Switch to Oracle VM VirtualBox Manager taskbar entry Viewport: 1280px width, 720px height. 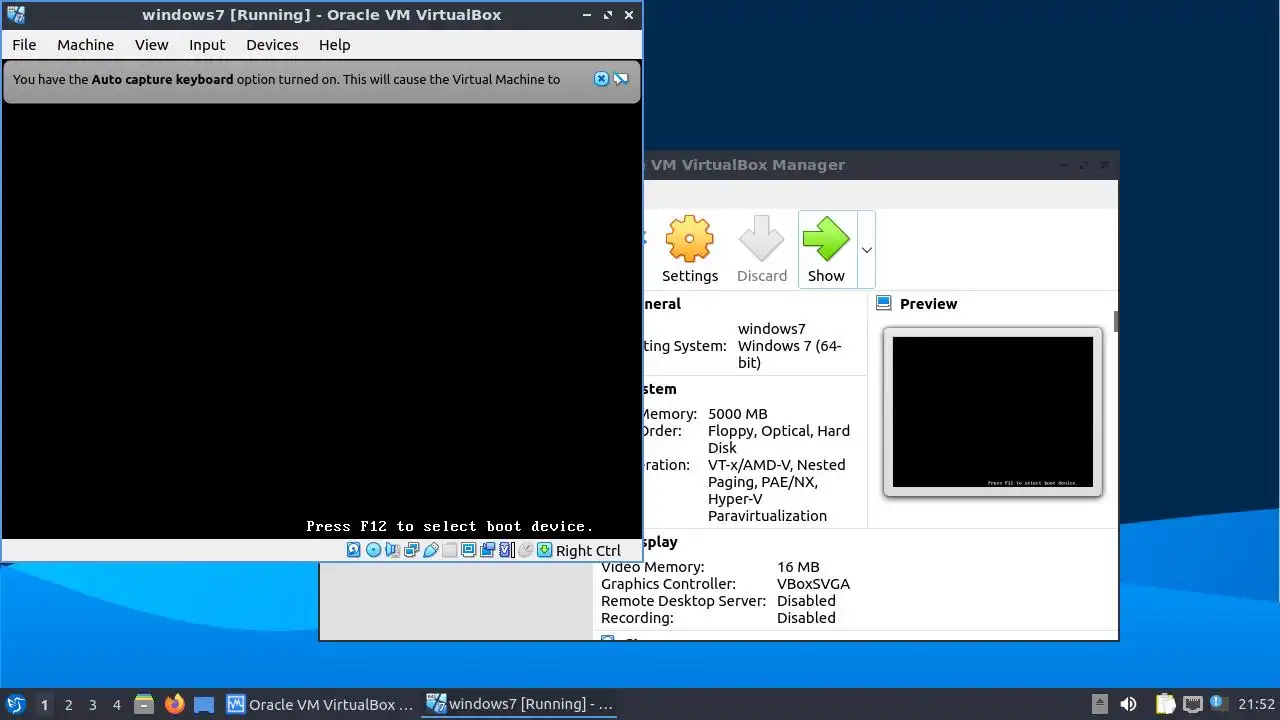click(321, 704)
